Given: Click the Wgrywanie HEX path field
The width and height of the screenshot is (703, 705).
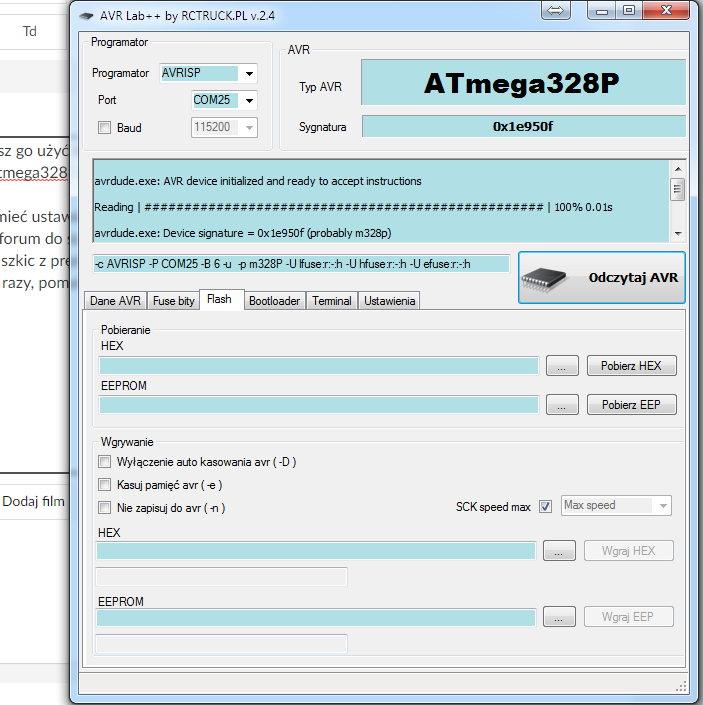Looking at the screenshot, I should 316,551.
